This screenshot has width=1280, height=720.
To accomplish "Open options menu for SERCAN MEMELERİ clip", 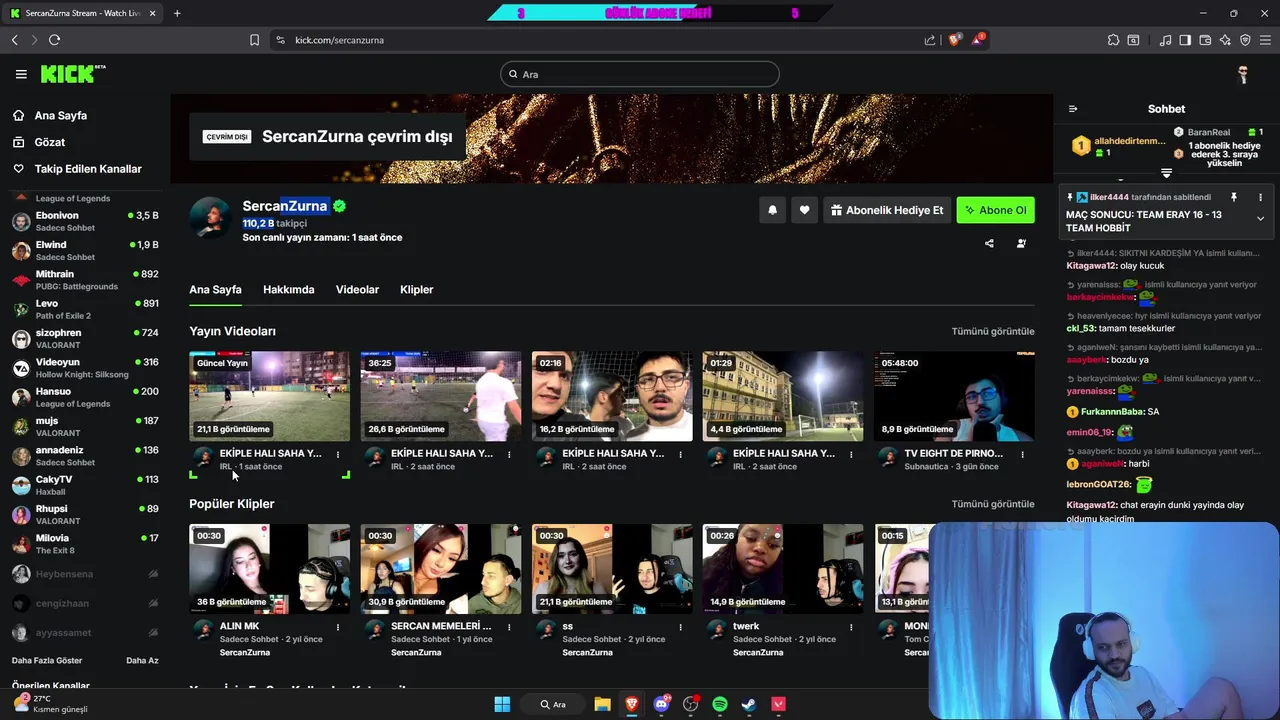I will pyautogui.click(x=509, y=627).
